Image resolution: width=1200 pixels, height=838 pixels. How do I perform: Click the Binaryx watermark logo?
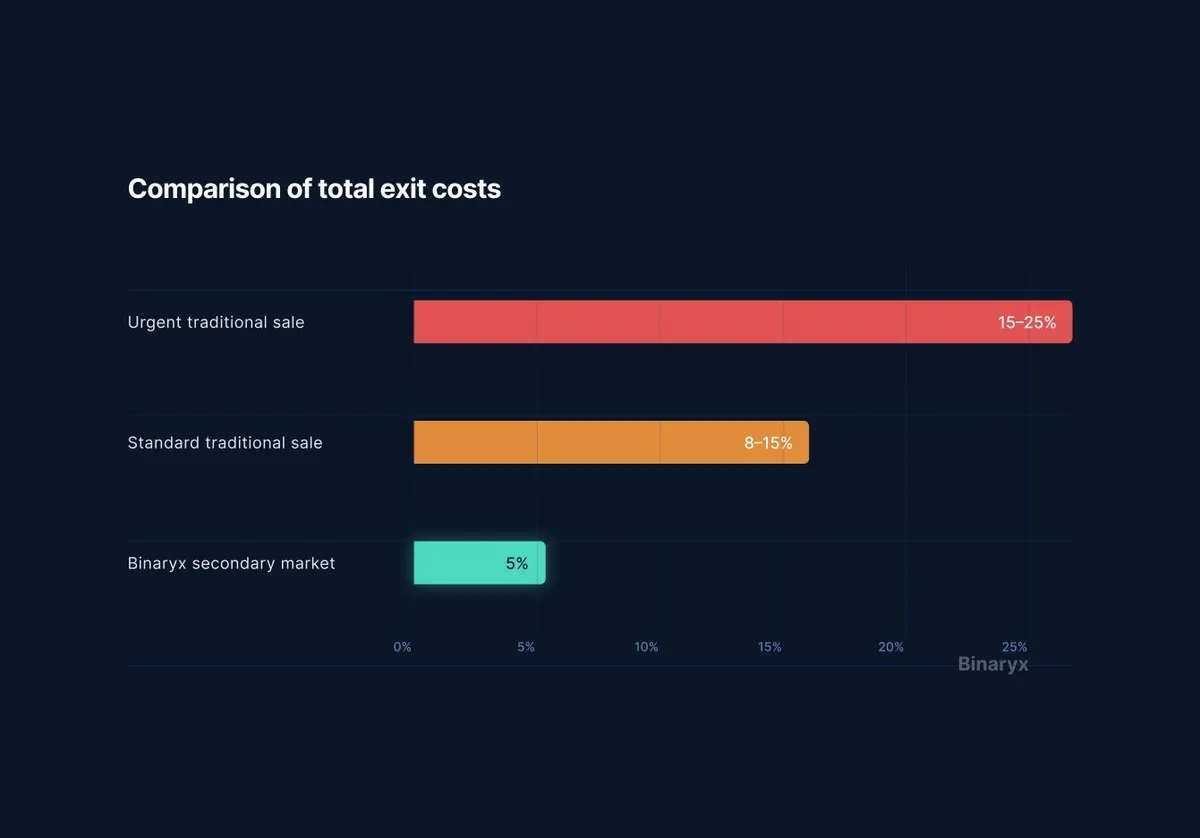tap(992, 664)
